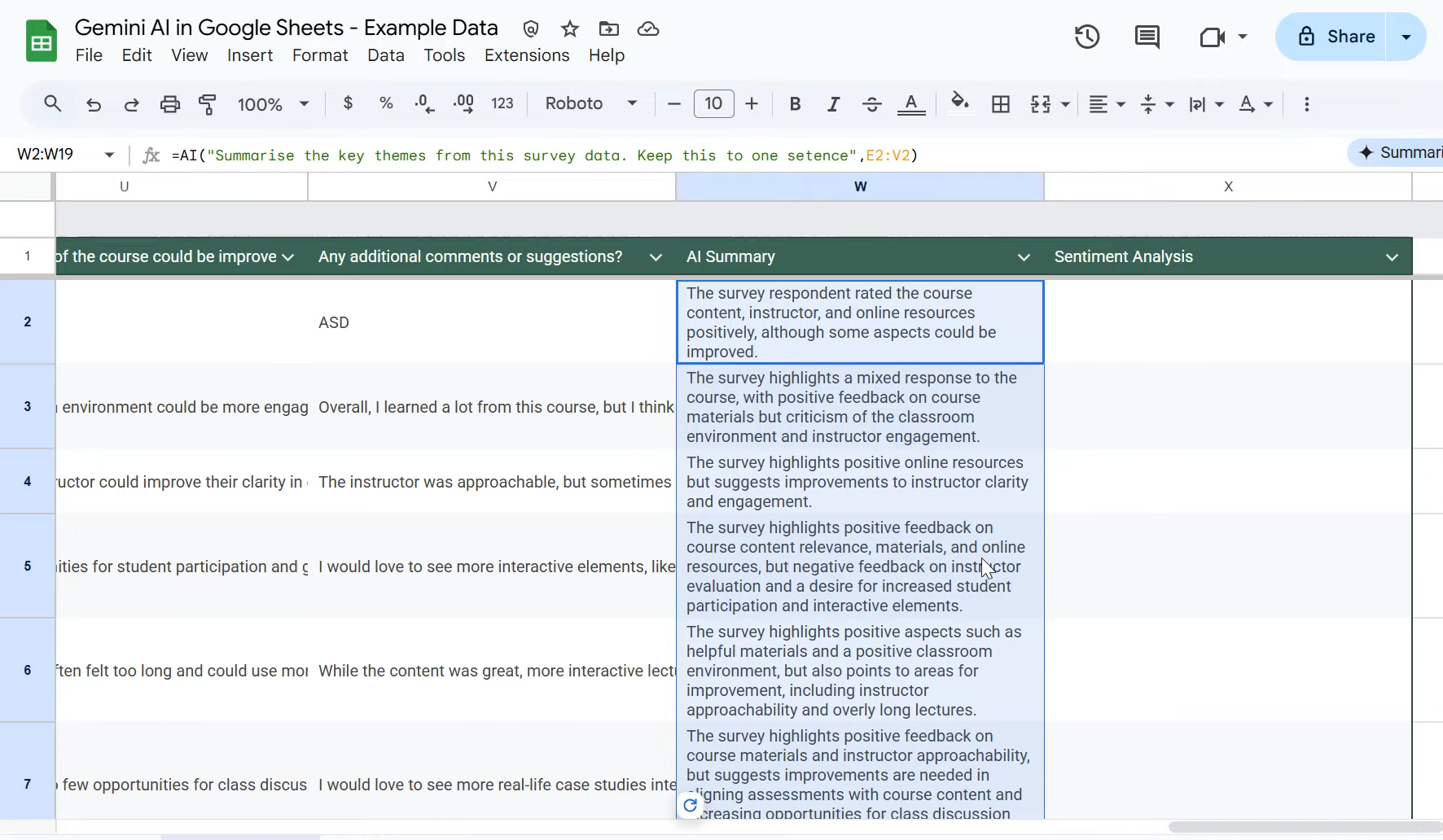The height and width of the screenshot is (840, 1443).
Task: Select column X header
Action: 1228,186
